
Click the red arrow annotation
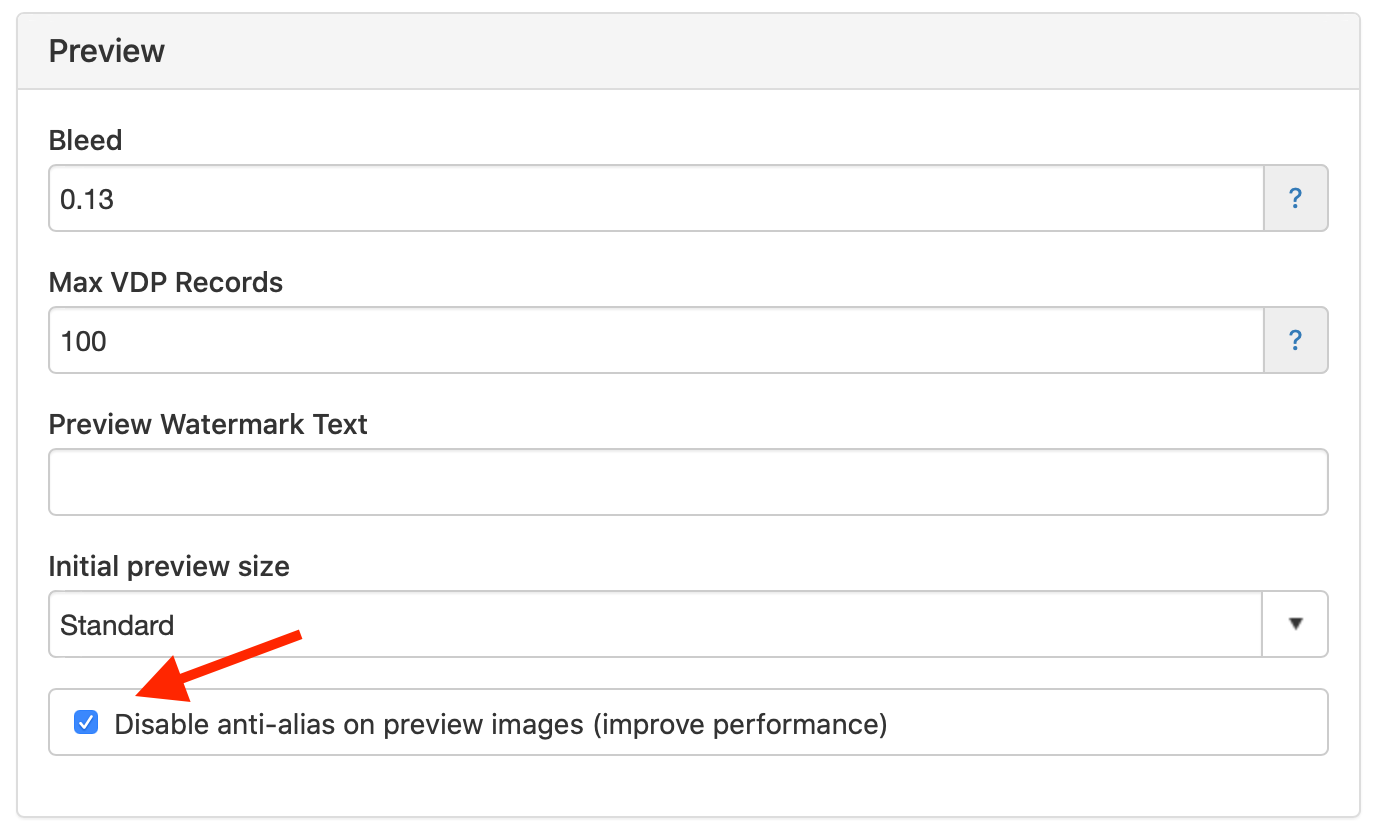point(219,664)
